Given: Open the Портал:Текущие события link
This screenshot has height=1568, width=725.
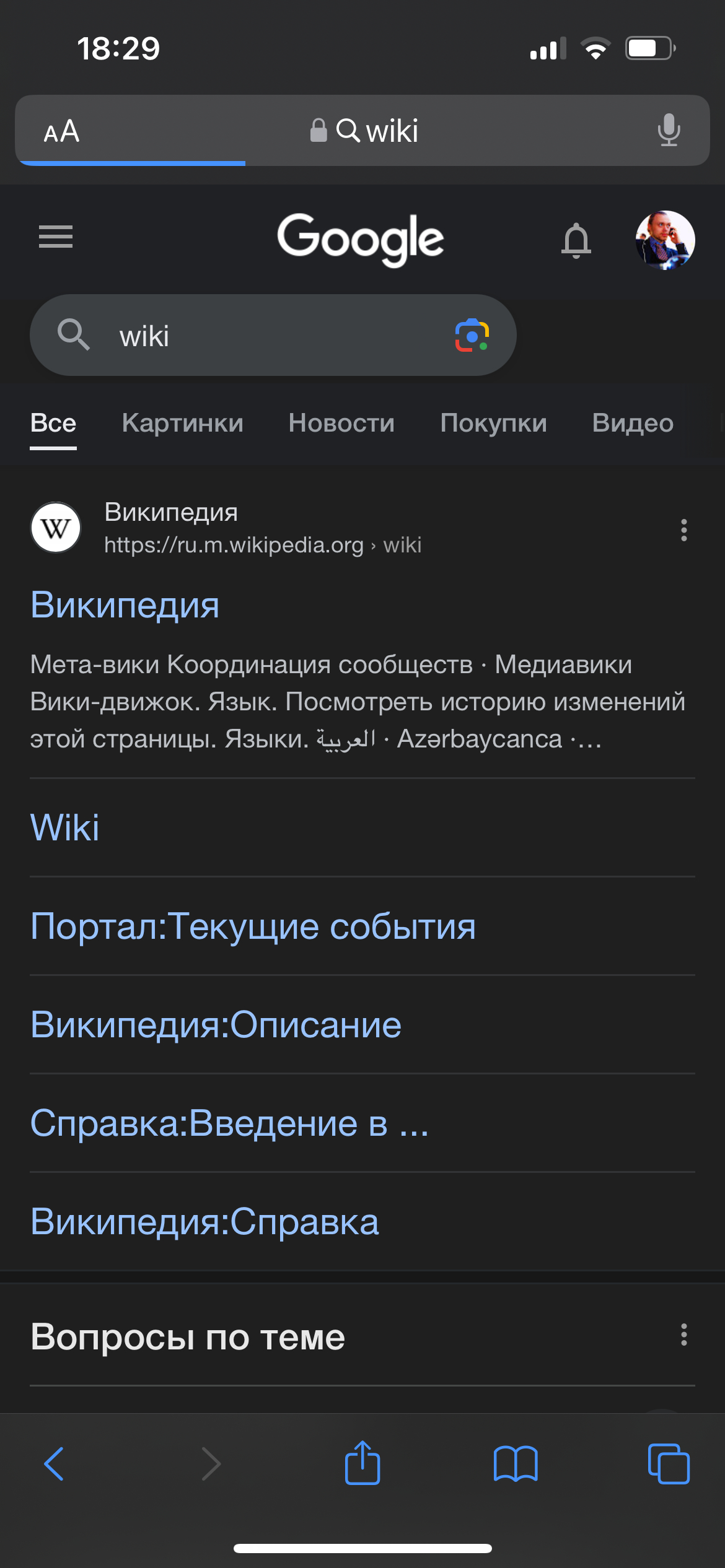Looking at the screenshot, I should pos(253,926).
